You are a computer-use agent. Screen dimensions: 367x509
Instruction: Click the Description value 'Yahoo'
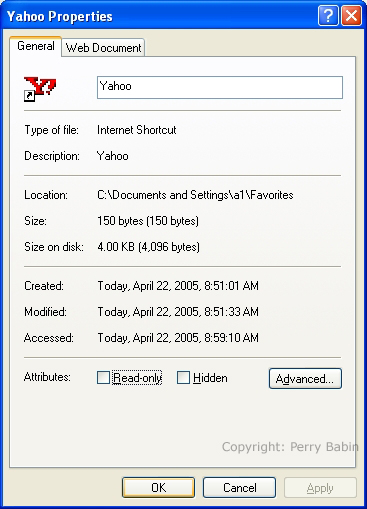[113, 156]
